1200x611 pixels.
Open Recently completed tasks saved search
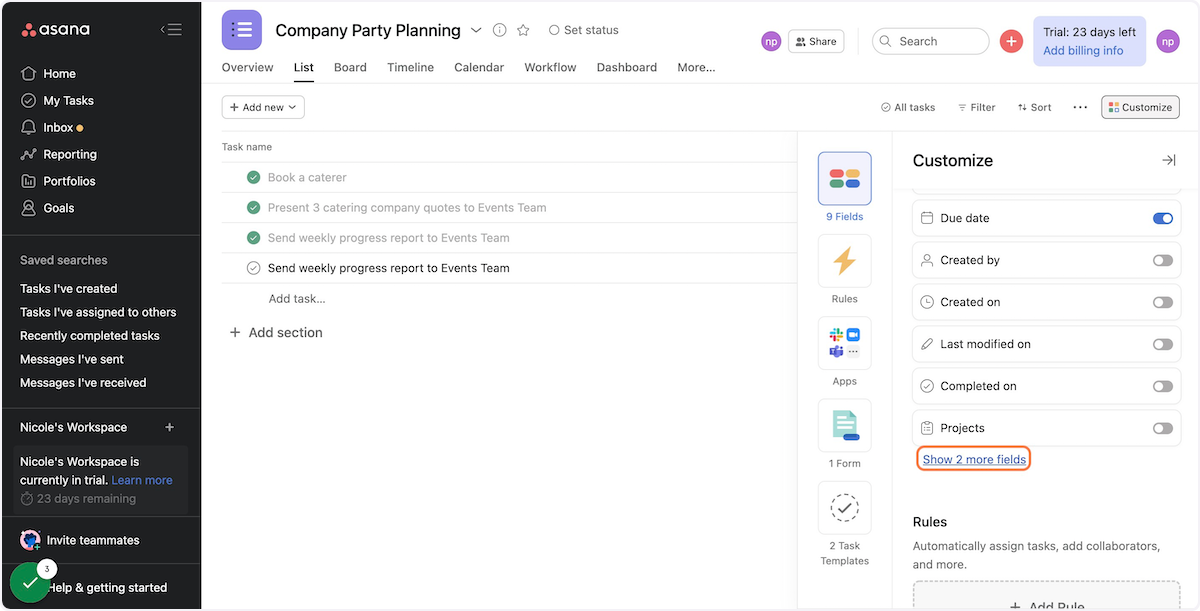click(90, 336)
